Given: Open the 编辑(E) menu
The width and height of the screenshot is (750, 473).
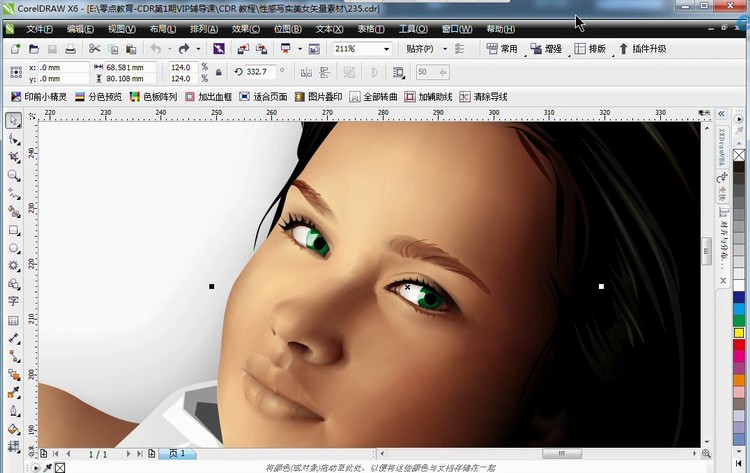Looking at the screenshot, I should click(80, 29).
